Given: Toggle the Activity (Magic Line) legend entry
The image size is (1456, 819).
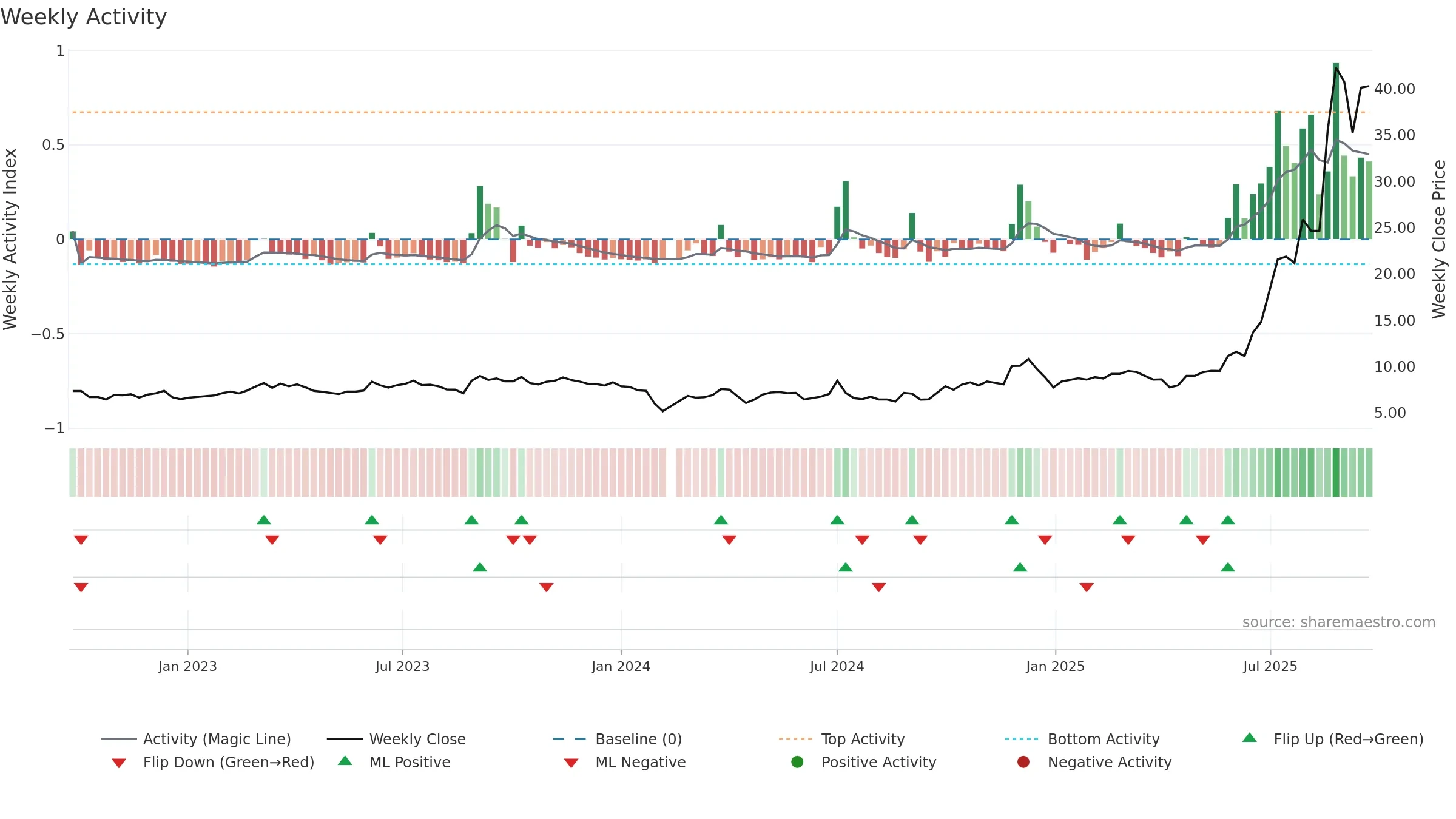Looking at the screenshot, I should pyautogui.click(x=196, y=739).
